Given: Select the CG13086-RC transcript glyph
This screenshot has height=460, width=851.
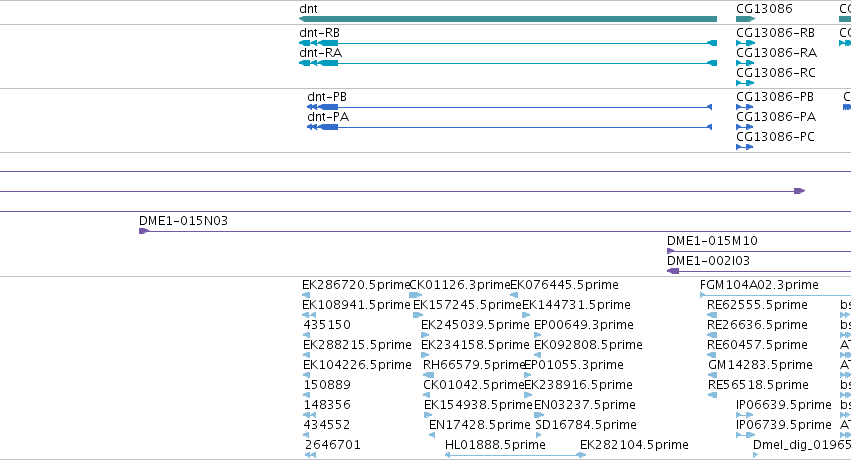Looking at the screenshot, I should tap(745, 83).
